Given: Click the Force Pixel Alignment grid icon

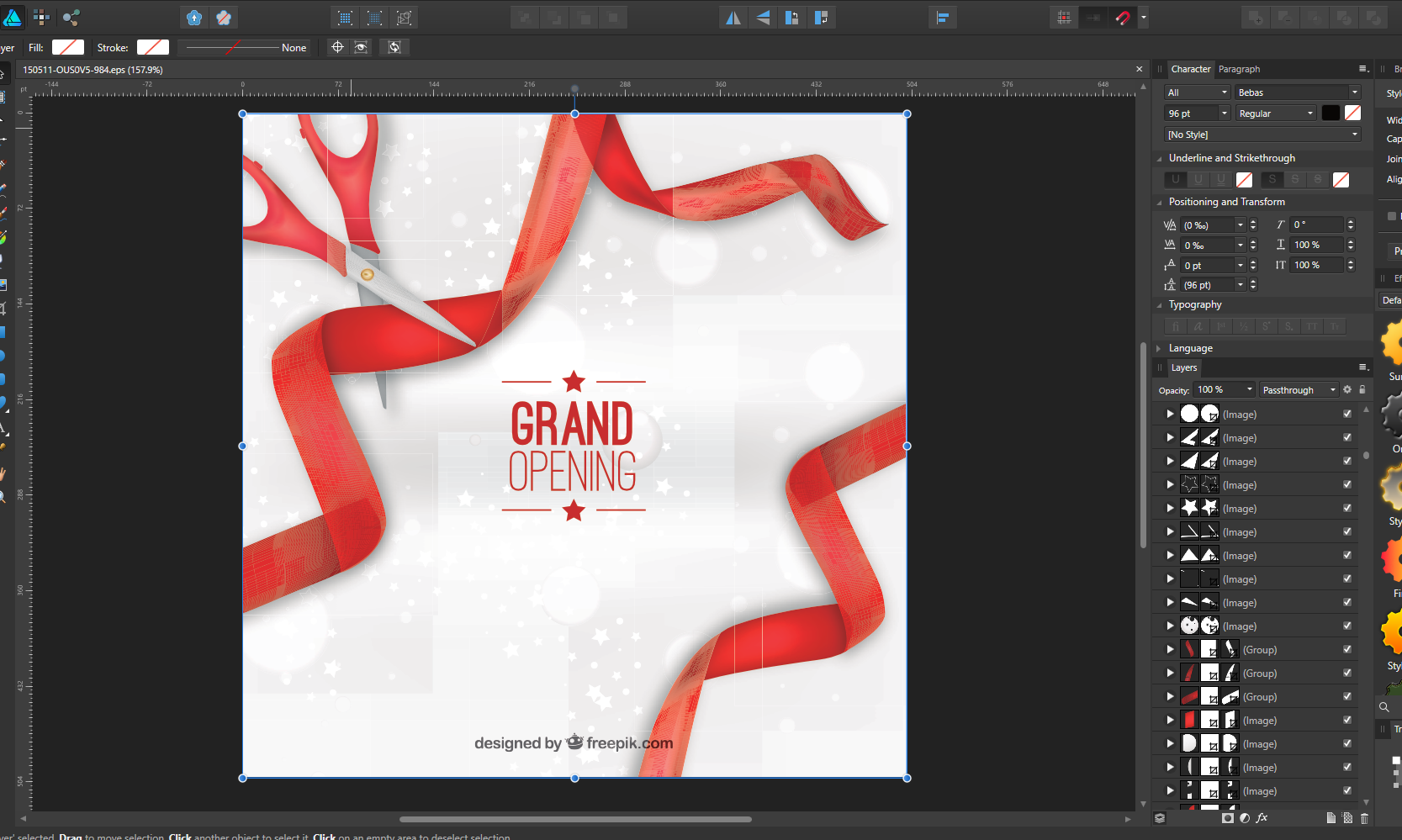Looking at the screenshot, I should (x=1064, y=18).
